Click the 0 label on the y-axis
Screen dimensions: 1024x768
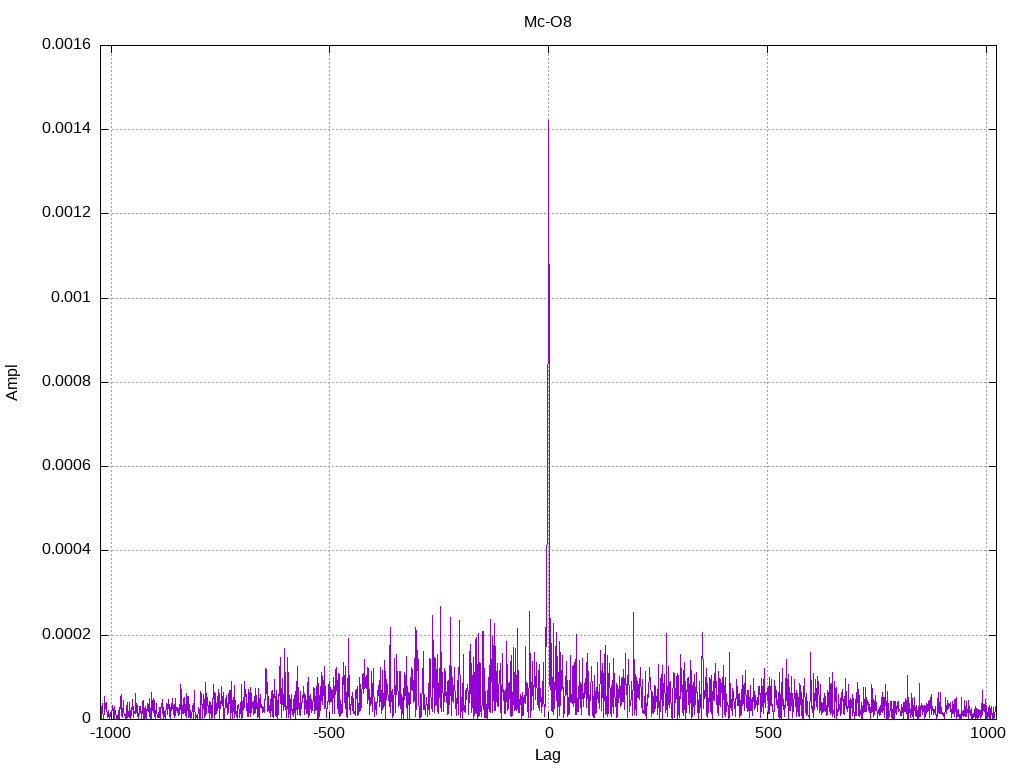[87, 719]
